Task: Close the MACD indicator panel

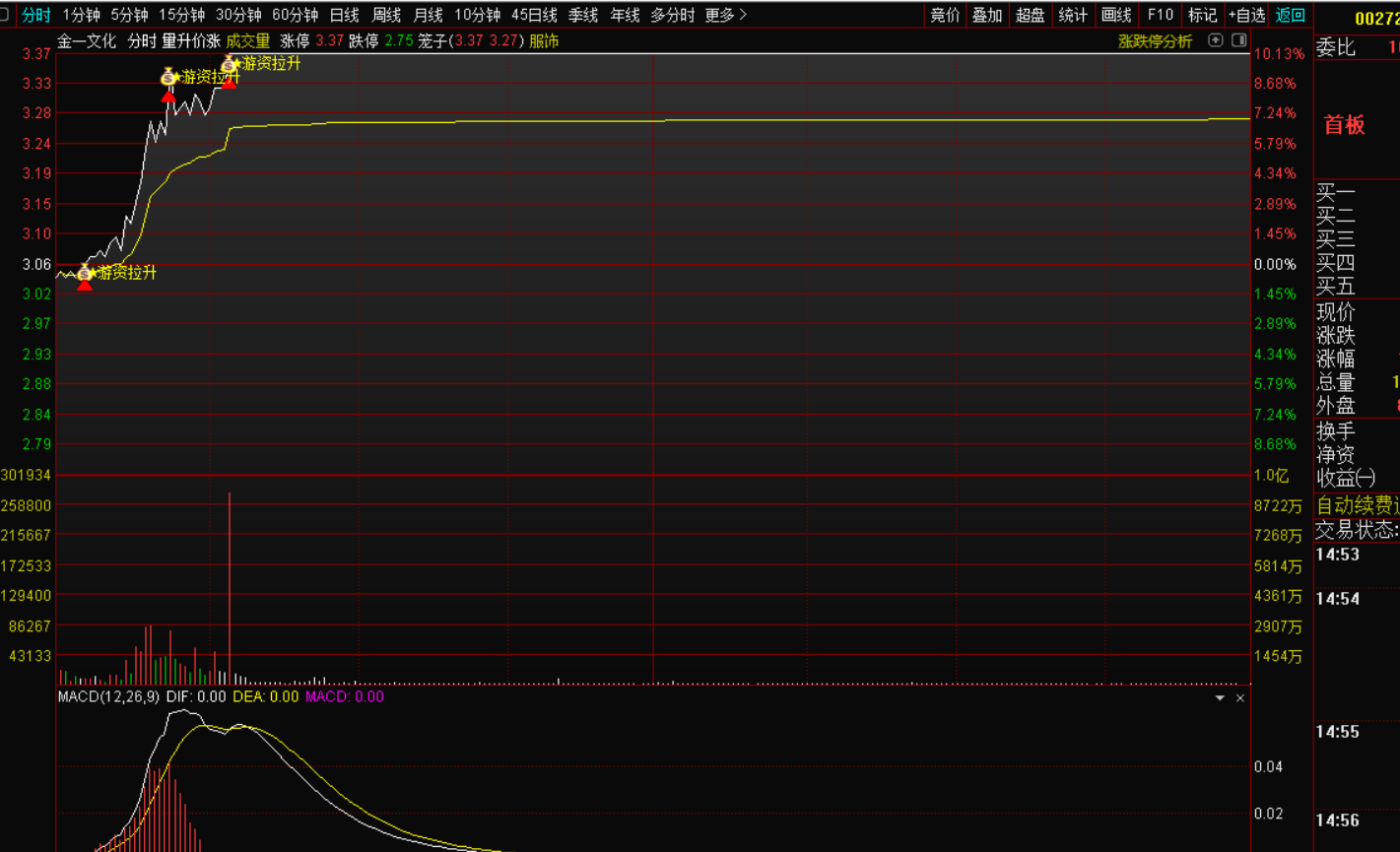Action: [1240, 697]
